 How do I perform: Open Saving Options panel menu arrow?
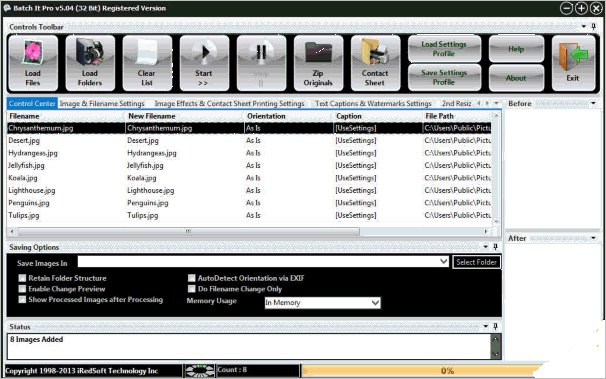(x=486, y=247)
